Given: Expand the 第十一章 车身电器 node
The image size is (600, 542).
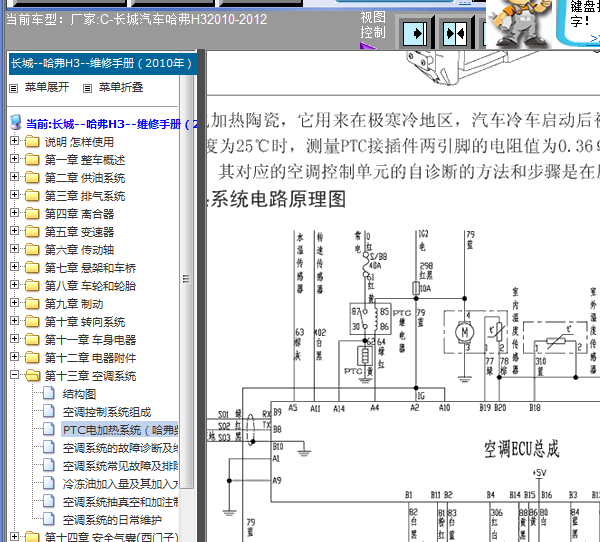Looking at the screenshot, I should tap(14, 339).
